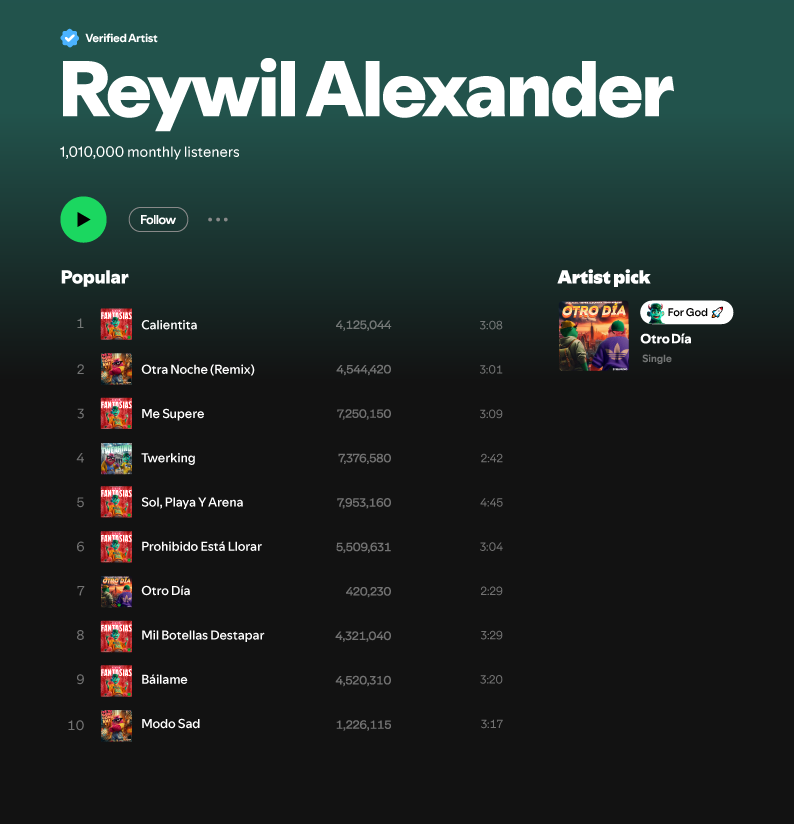Select Sol, Playa Y Arena song
The width and height of the screenshot is (794, 824).
tap(192, 502)
